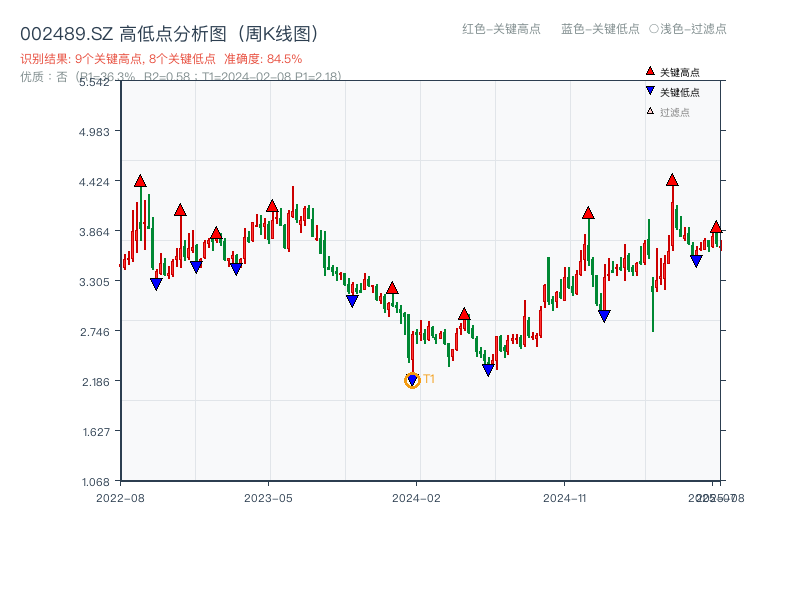Select the third blue key-low triangle from the left
Viewport: 800px width, 600px height.
click(x=236, y=269)
